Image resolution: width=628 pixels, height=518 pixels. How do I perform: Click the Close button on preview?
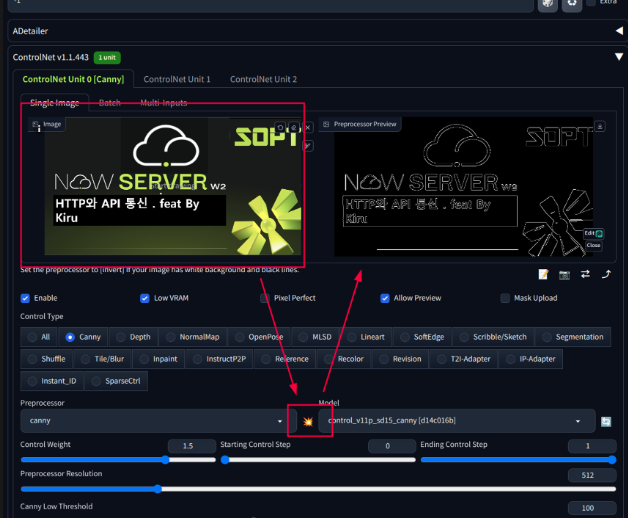pyautogui.click(x=593, y=245)
